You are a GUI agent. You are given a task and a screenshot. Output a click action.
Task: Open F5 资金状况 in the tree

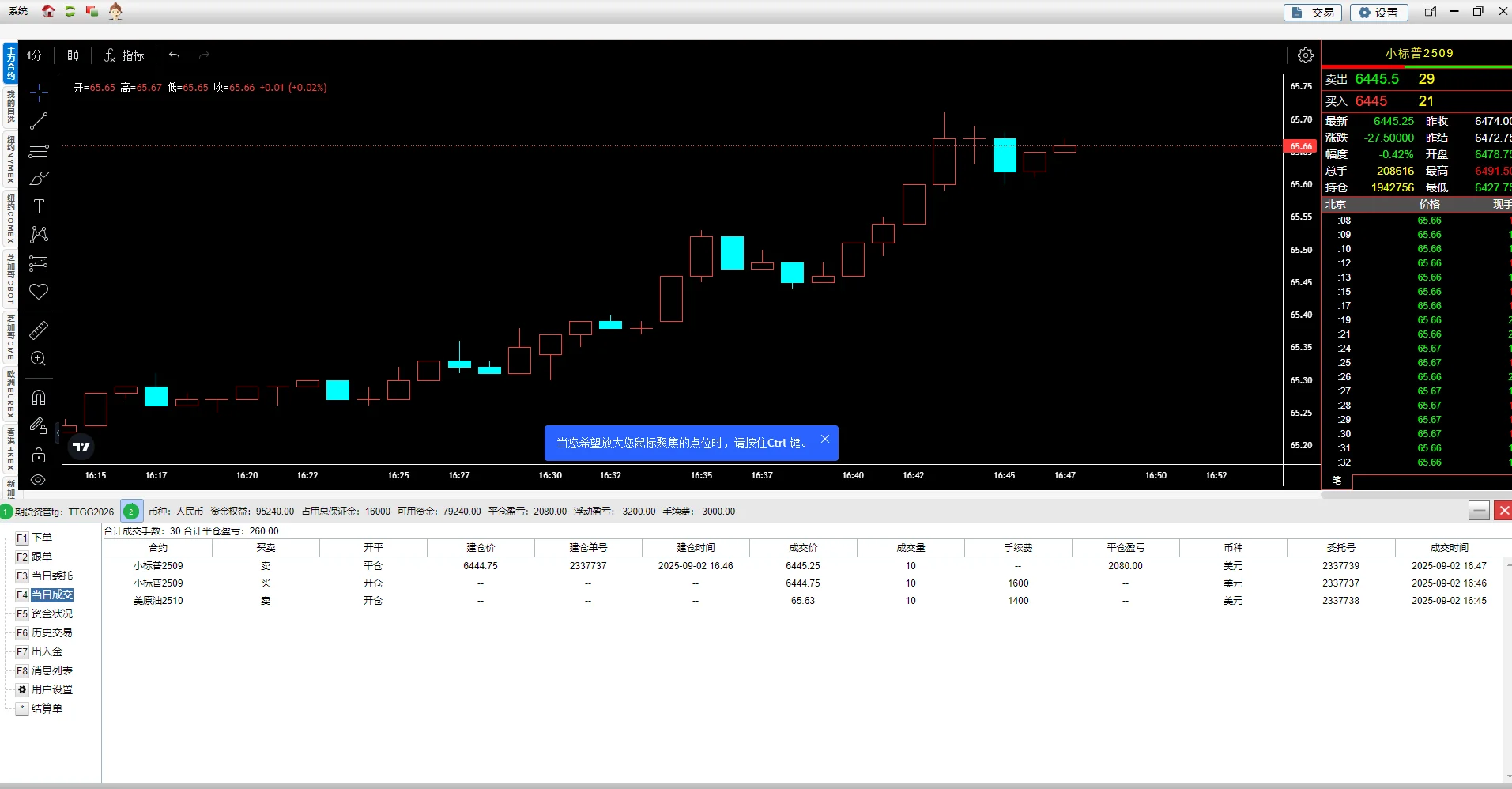[x=44, y=613]
